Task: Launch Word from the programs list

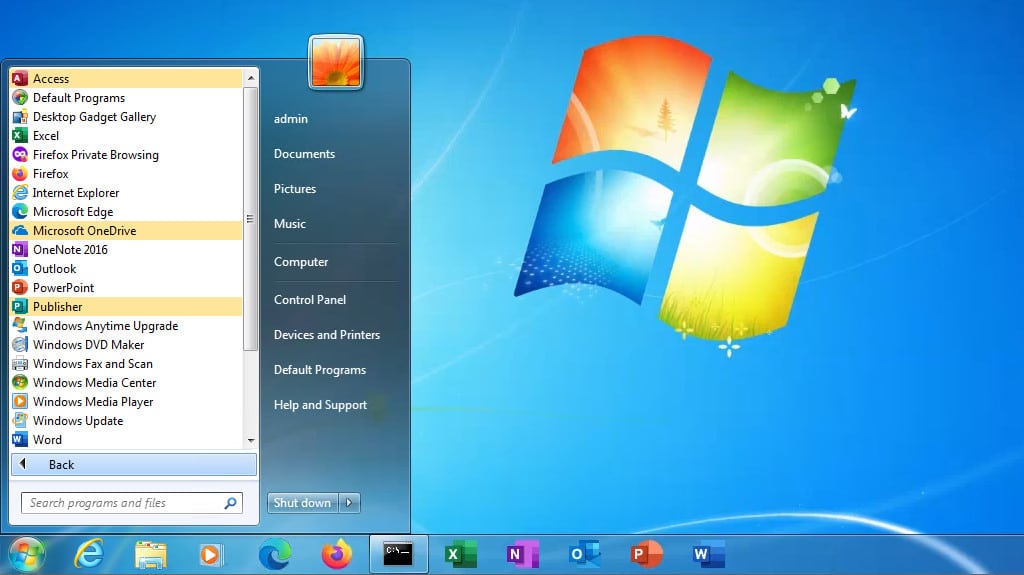Action: 127,439
